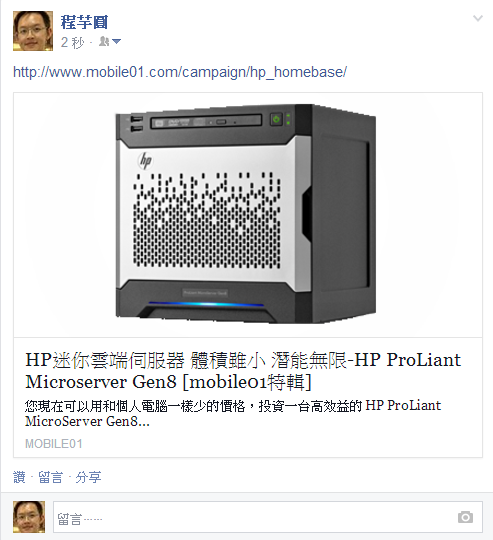Viewport: 493px width, 540px height.
Task: Focus the 留言 comment input field
Action: 268,517
